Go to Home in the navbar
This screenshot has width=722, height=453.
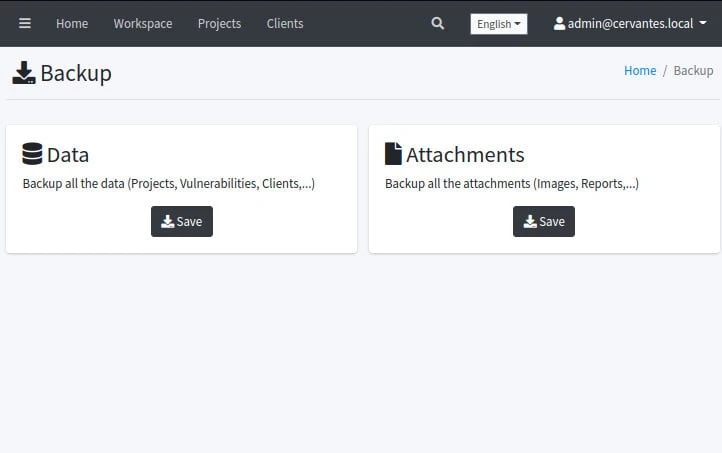(x=72, y=23)
